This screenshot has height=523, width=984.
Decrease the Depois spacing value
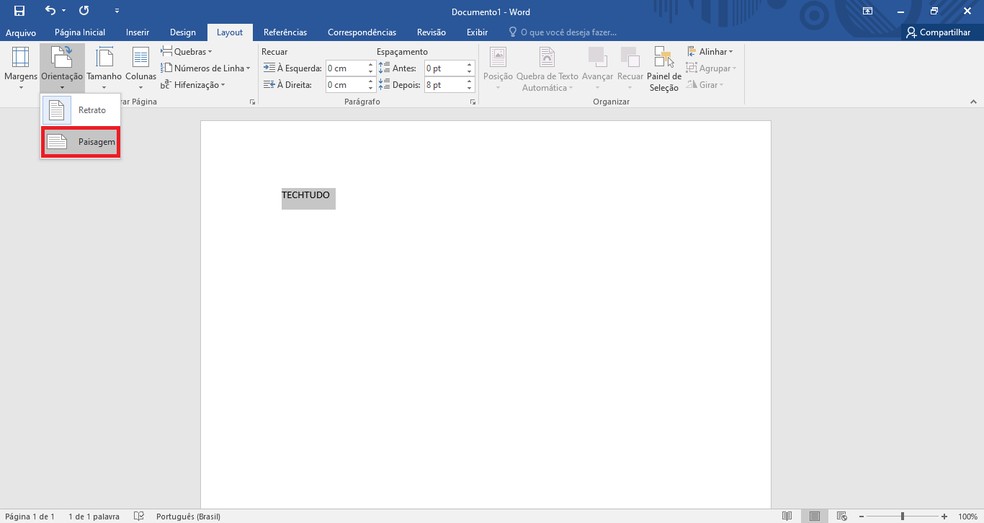[469, 89]
